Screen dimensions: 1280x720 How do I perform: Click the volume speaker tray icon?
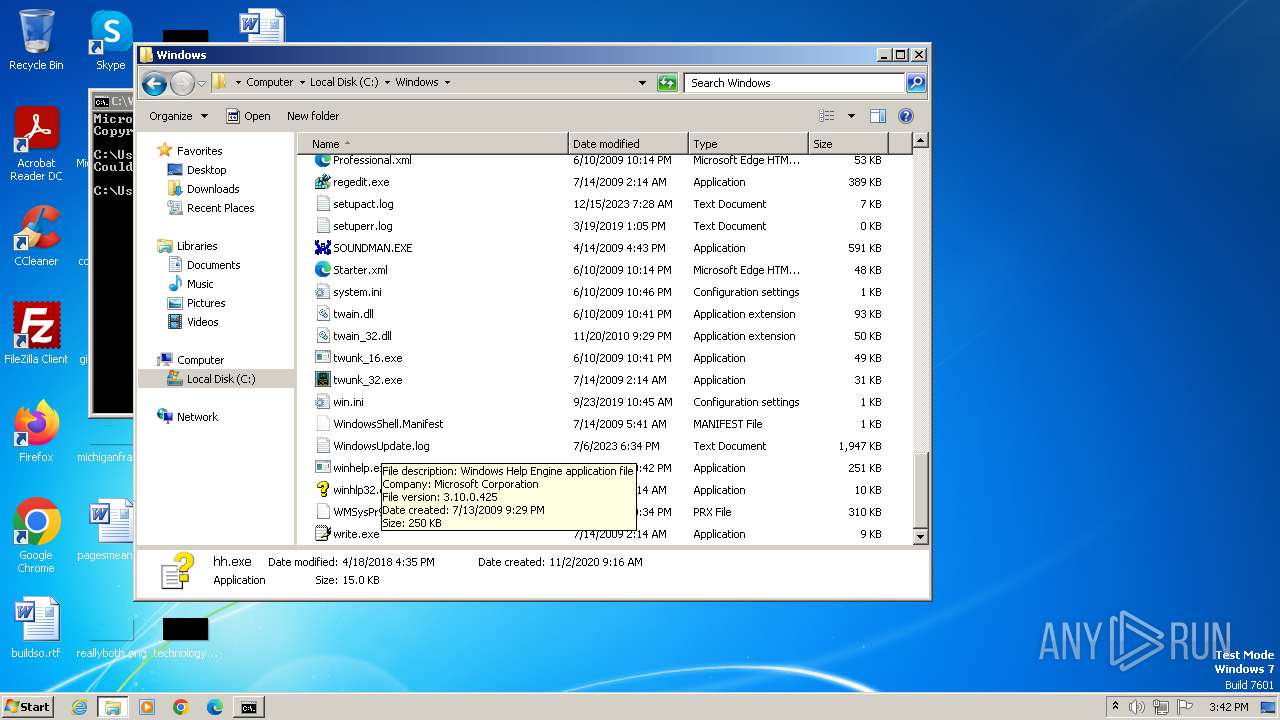click(x=1136, y=707)
